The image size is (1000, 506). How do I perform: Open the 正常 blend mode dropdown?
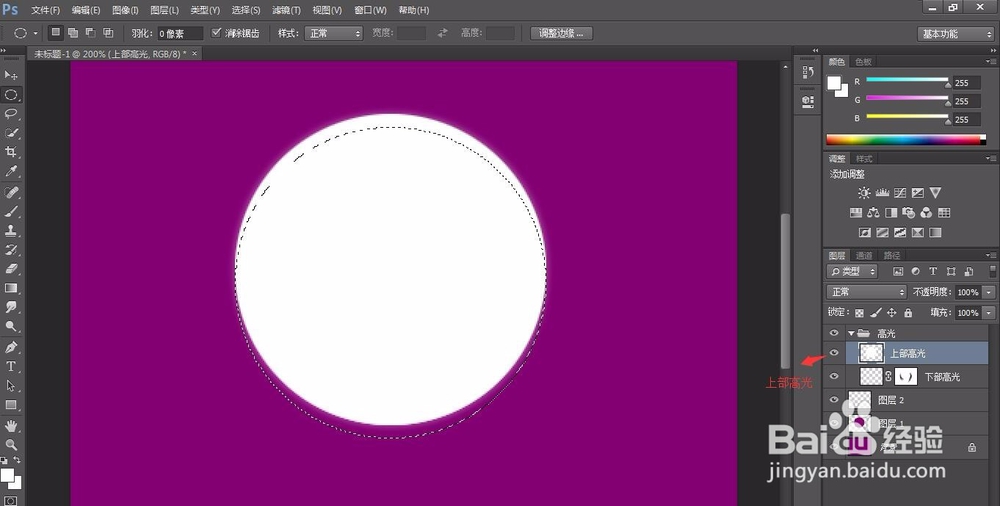point(867,292)
